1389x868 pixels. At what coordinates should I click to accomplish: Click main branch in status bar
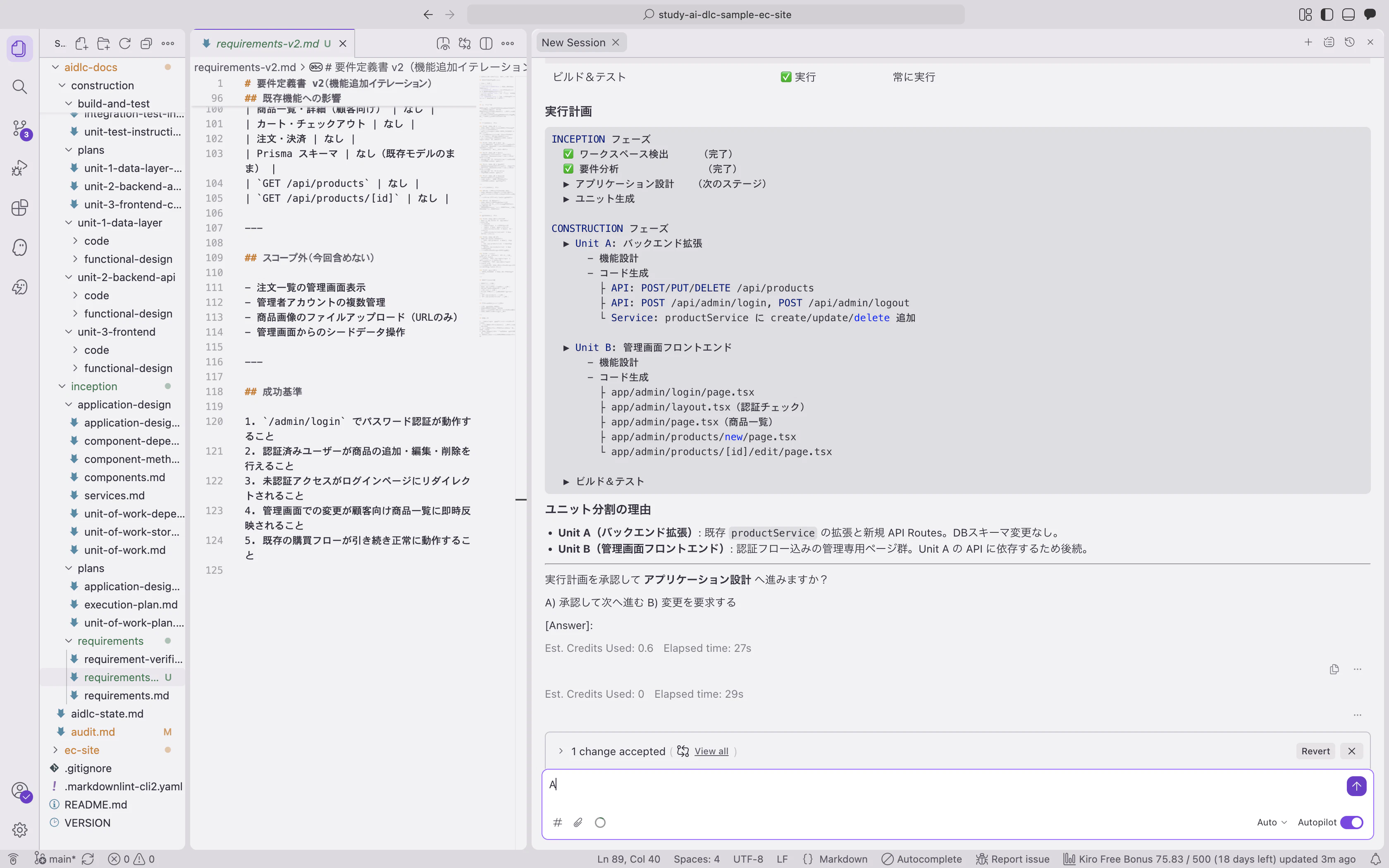pos(56,859)
